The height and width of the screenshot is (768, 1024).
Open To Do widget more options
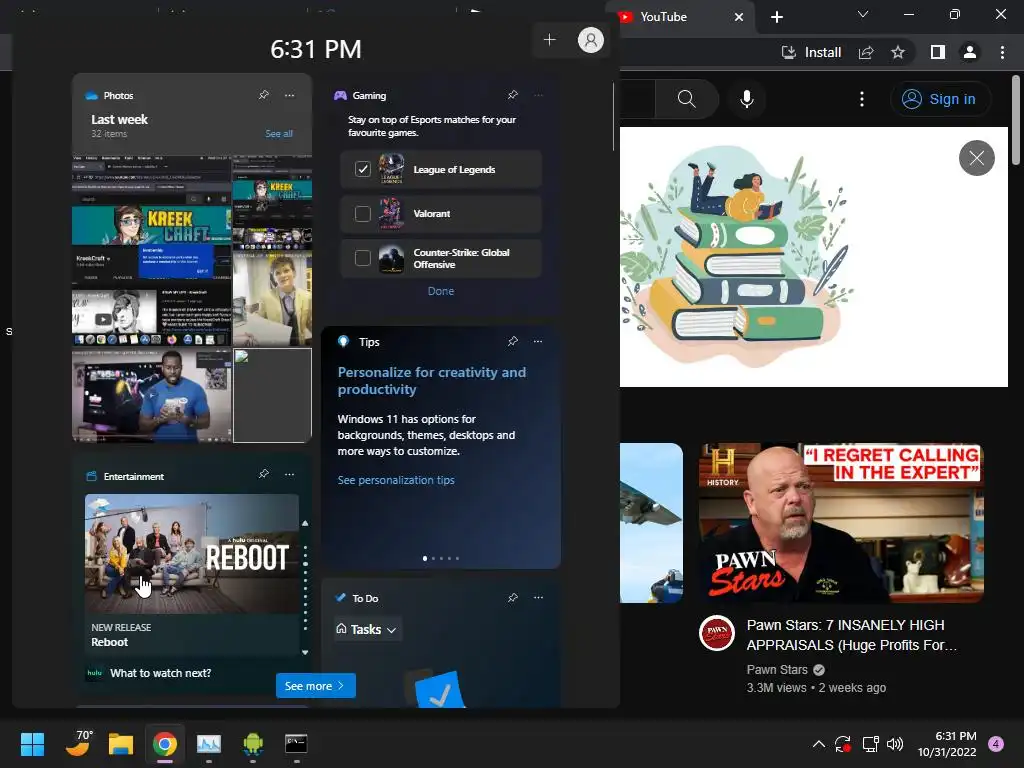(538, 598)
